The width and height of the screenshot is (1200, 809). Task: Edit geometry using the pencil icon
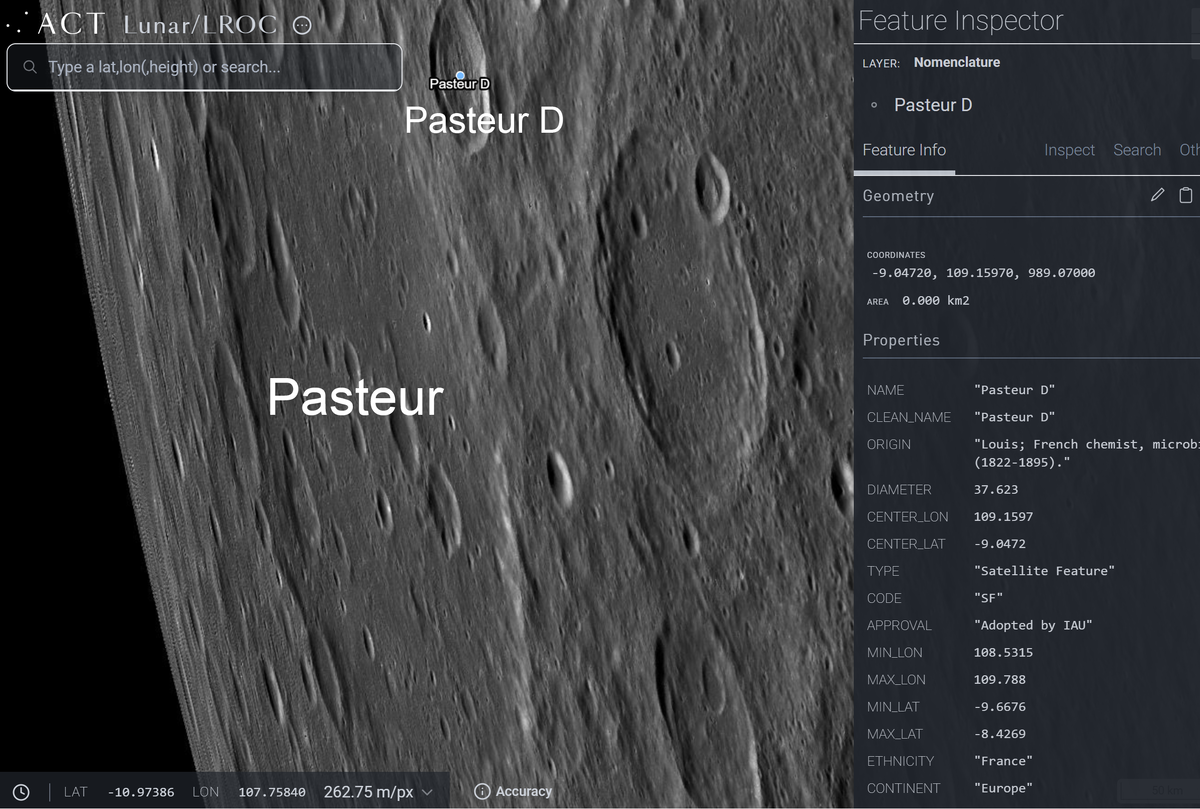click(x=1157, y=195)
